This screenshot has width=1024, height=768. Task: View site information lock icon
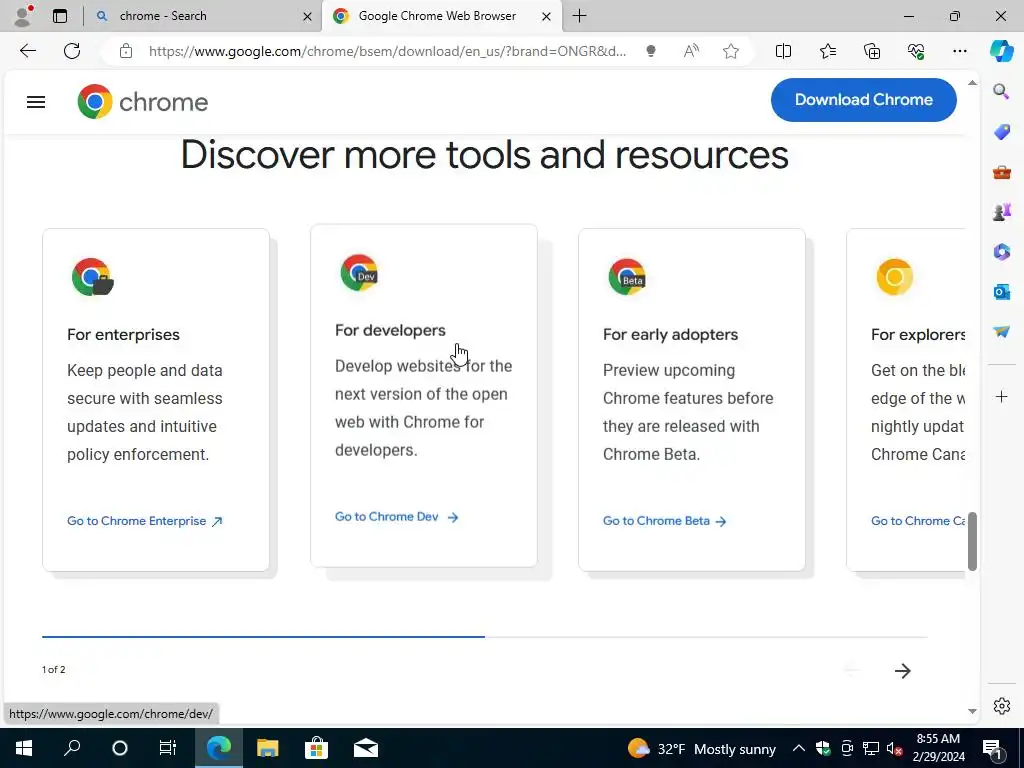coord(126,51)
